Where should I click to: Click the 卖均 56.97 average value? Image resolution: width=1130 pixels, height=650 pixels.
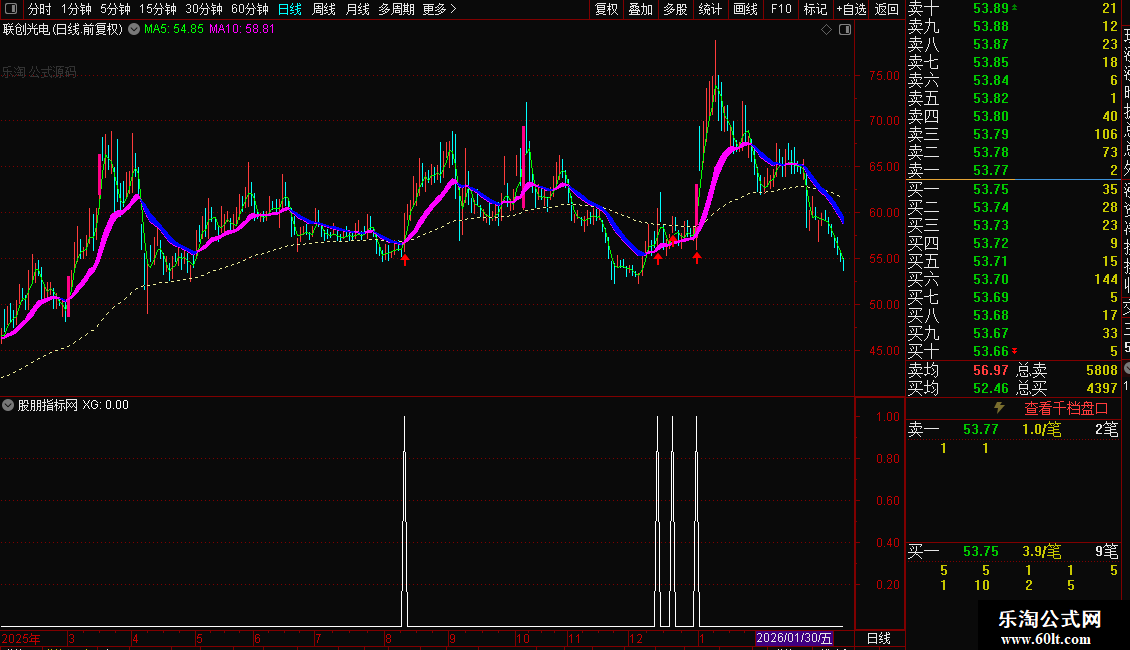pyautogui.click(x=990, y=370)
